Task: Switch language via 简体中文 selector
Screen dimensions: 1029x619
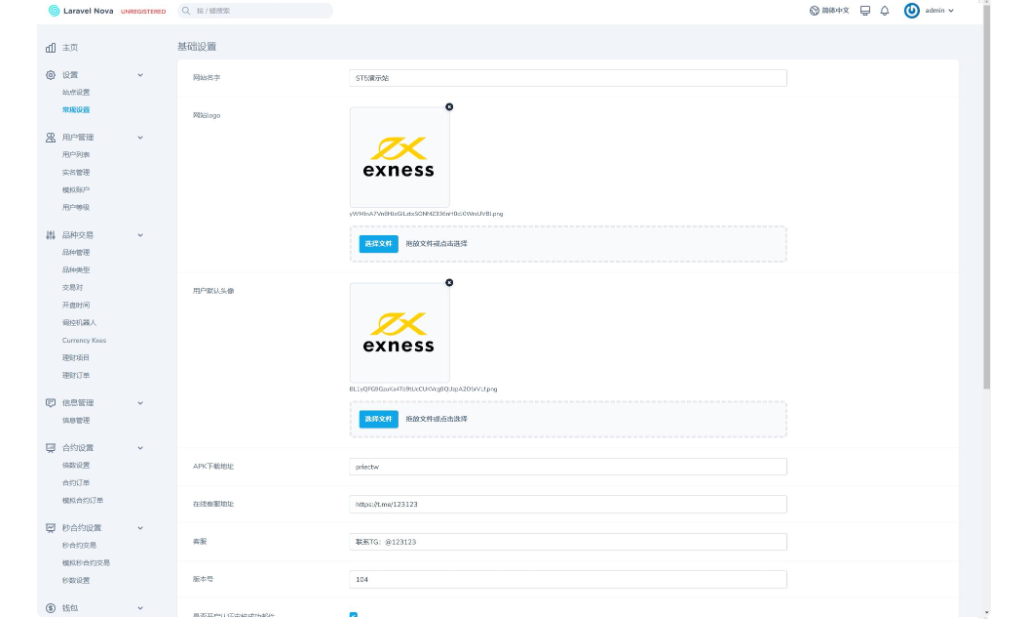Action: coord(829,11)
